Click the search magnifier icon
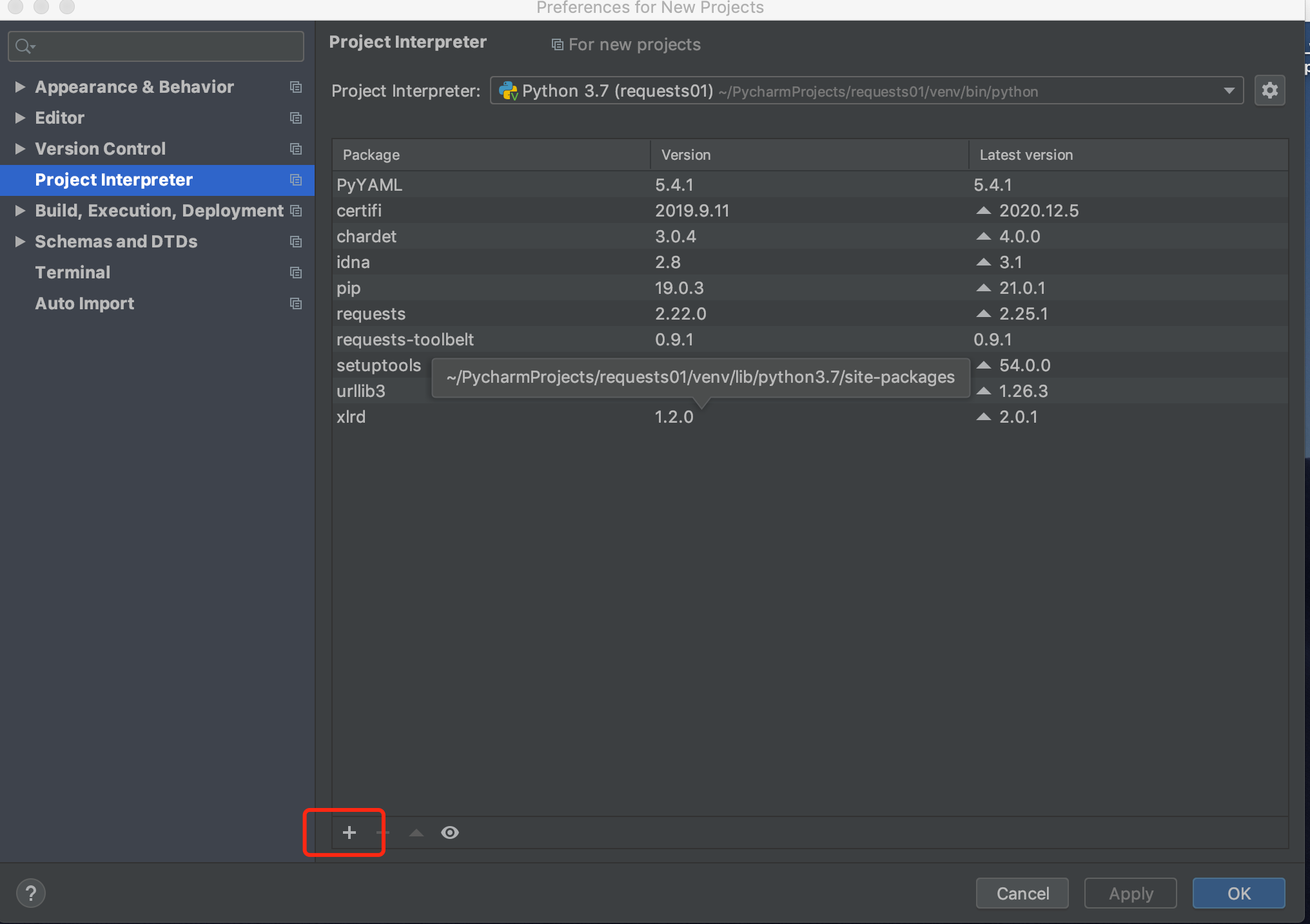Viewport: 1310px width, 924px height. (x=24, y=46)
